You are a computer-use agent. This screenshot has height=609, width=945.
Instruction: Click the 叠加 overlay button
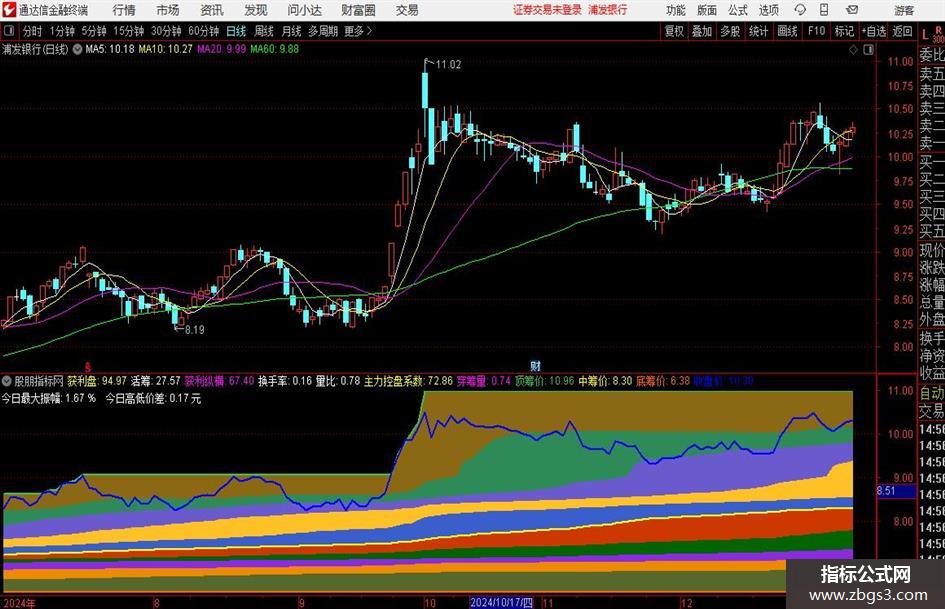pos(702,31)
